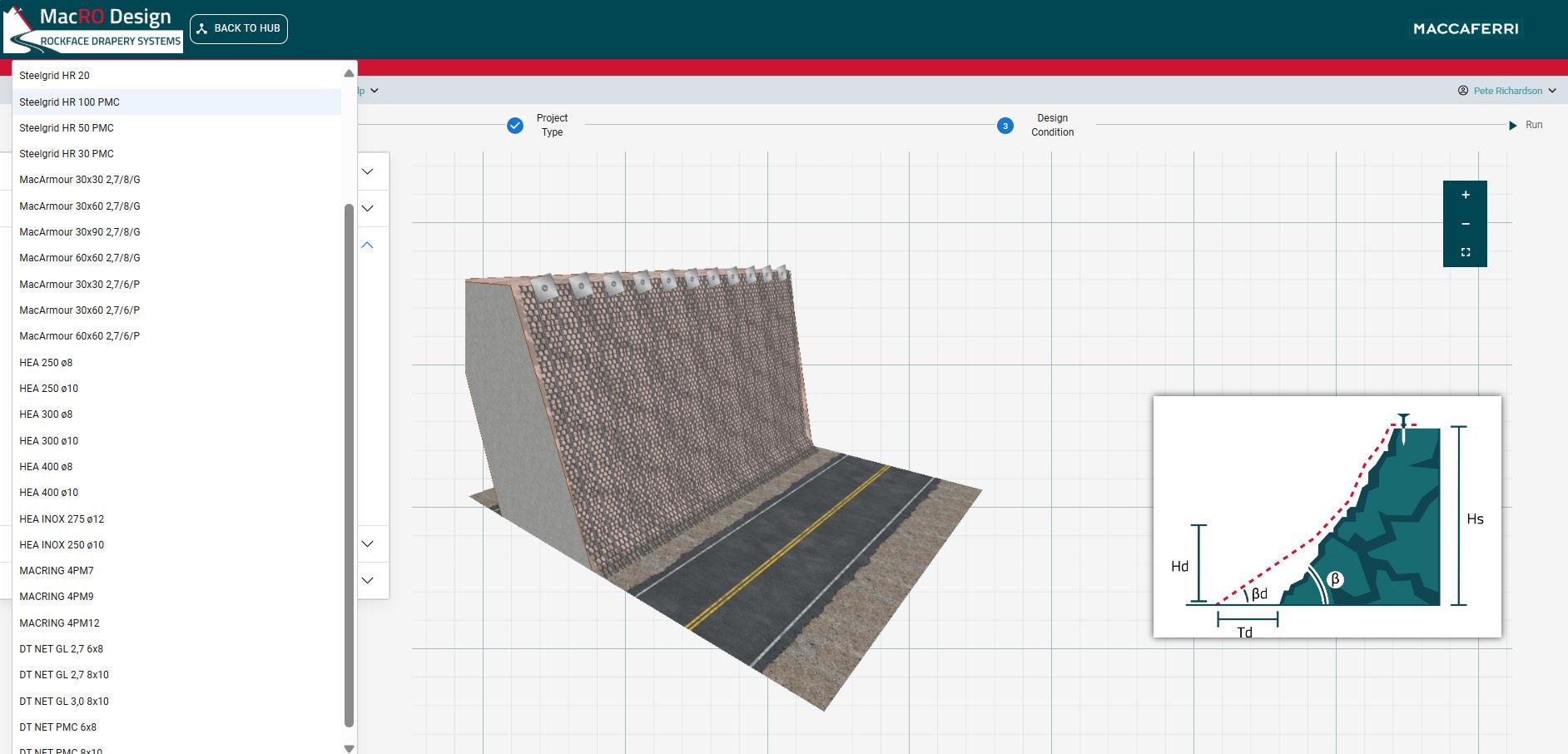
Task: Select MACRING 4PM12 option
Action: [176, 623]
